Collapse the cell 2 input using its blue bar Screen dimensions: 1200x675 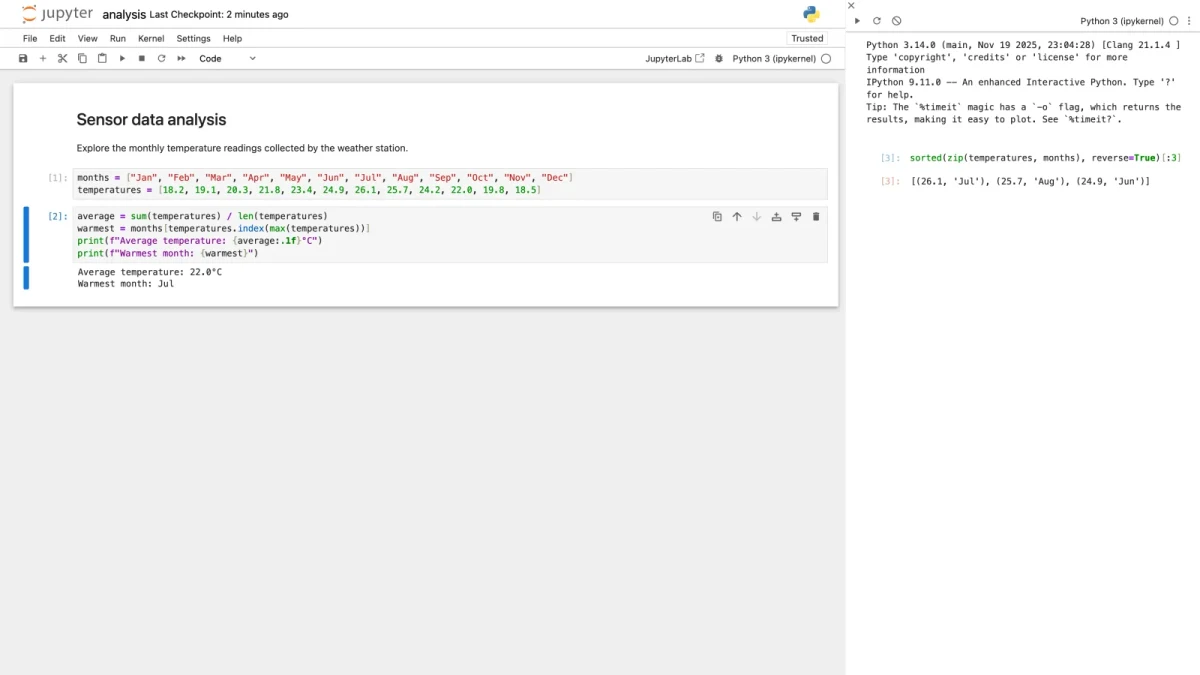point(26,234)
